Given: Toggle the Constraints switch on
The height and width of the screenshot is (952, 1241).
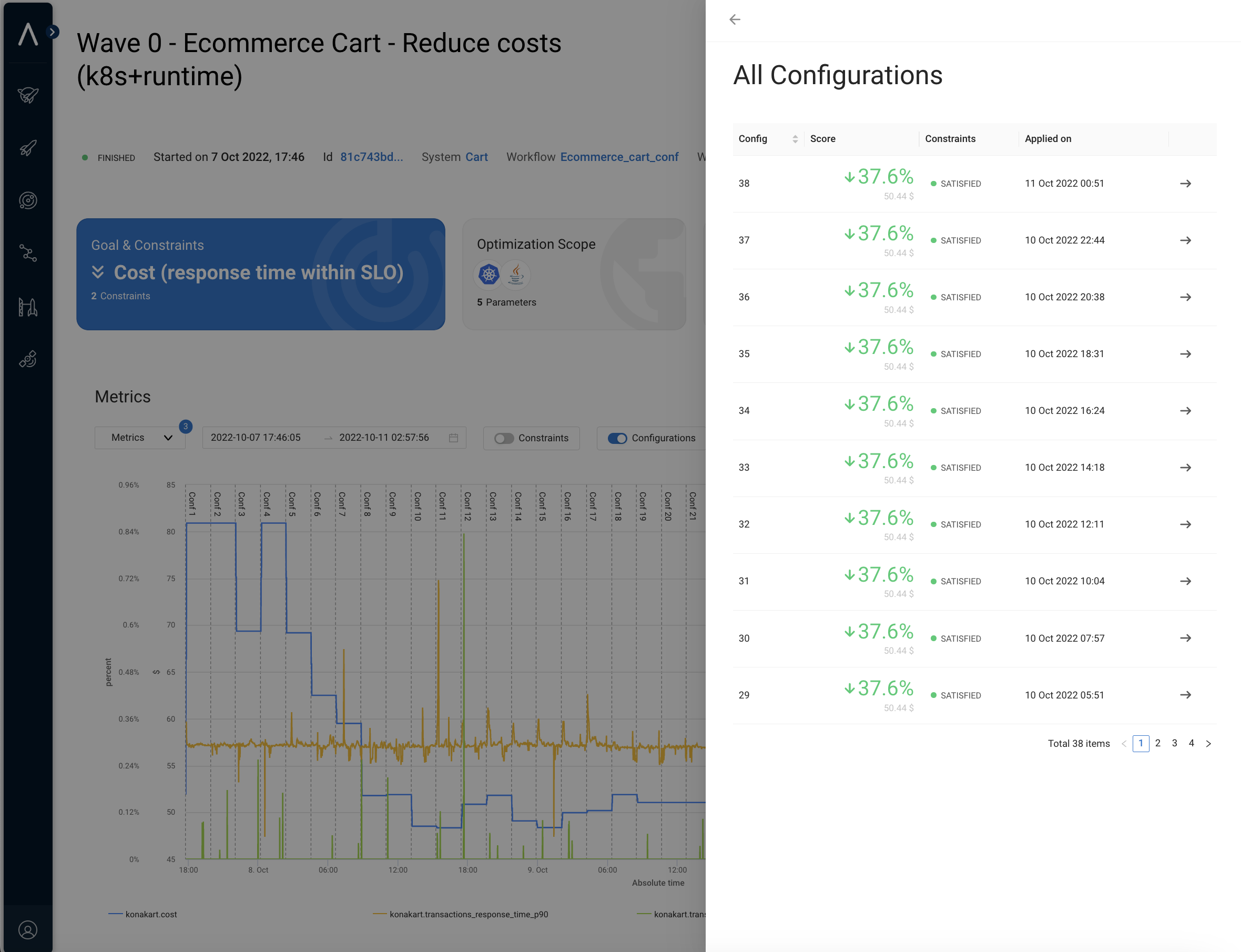Looking at the screenshot, I should coord(504,439).
